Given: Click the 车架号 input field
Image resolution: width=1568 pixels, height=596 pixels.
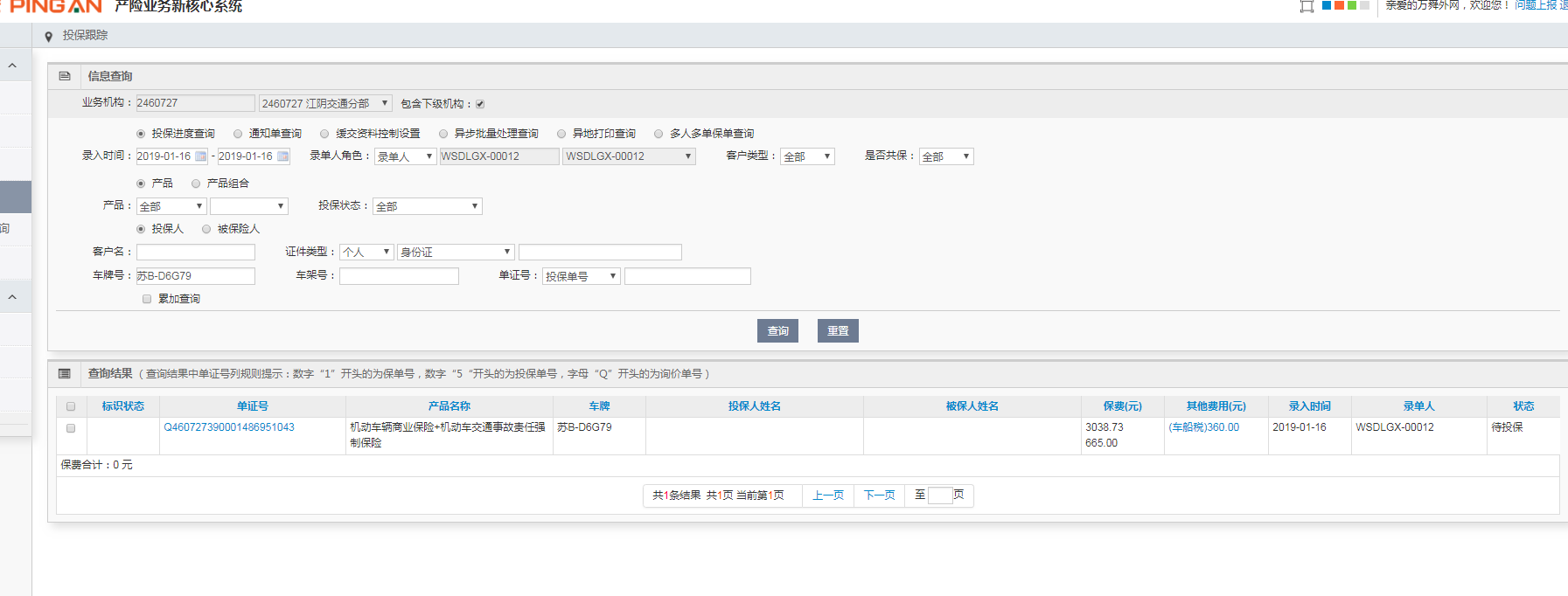Looking at the screenshot, I should (399, 276).
